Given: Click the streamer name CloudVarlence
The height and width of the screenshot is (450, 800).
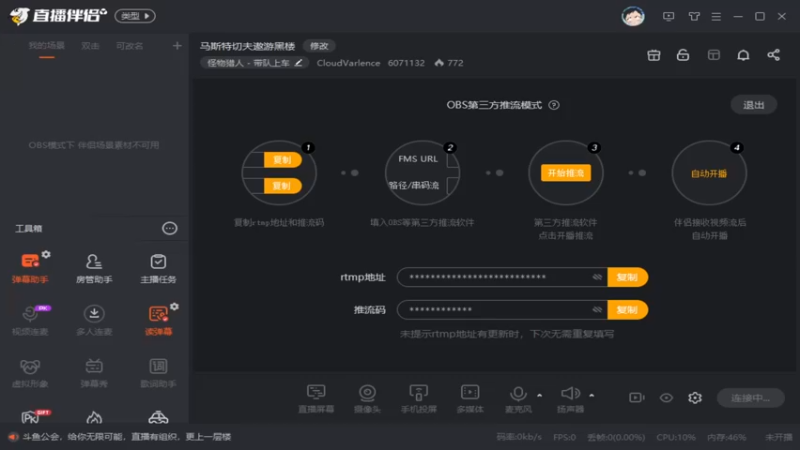Looking at the screenshot, I should pos(348,63).
